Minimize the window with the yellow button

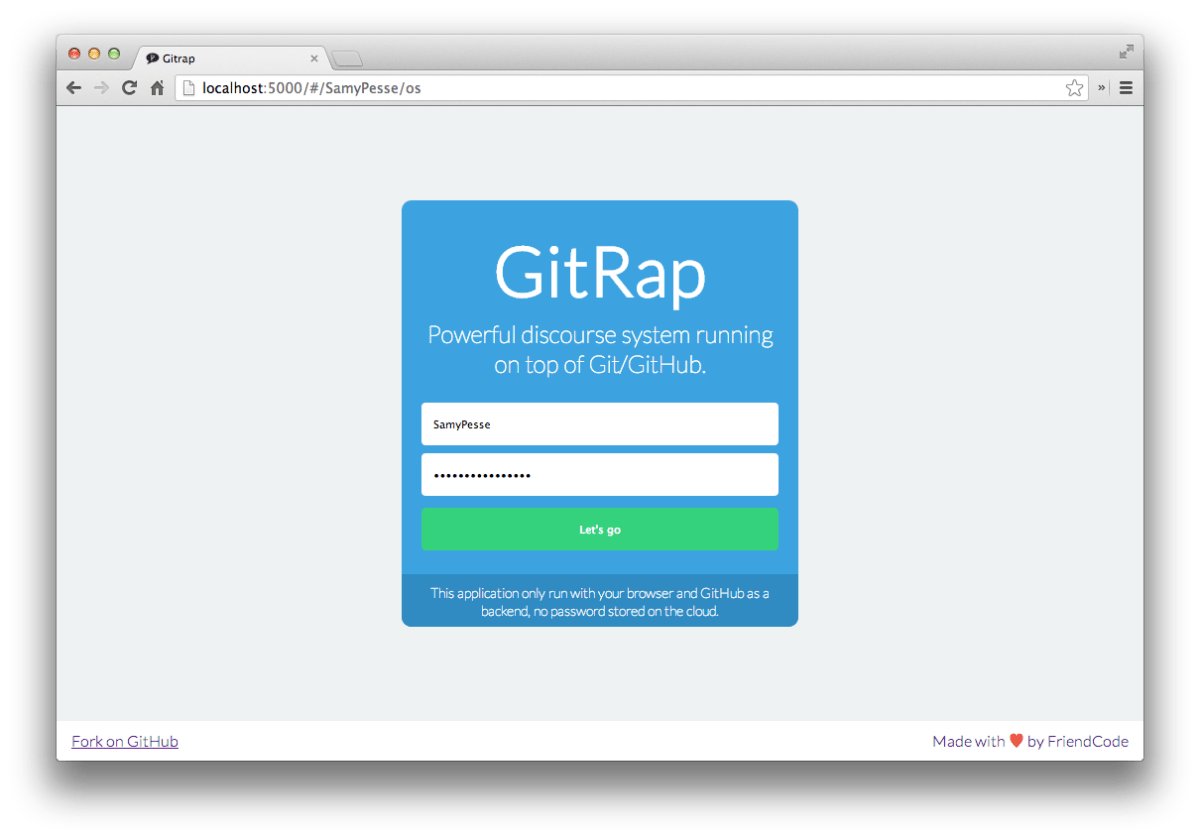[94, 54]
